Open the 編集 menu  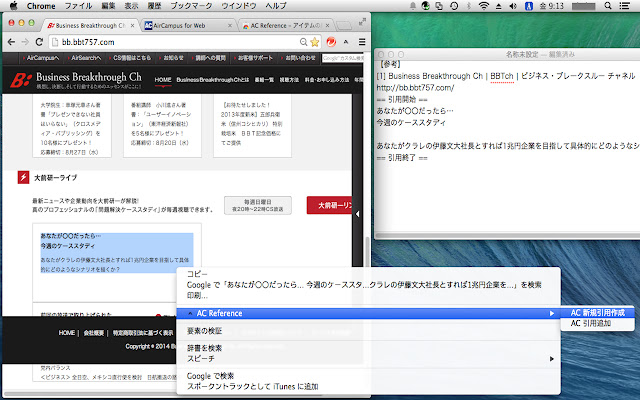pos(108,6)
